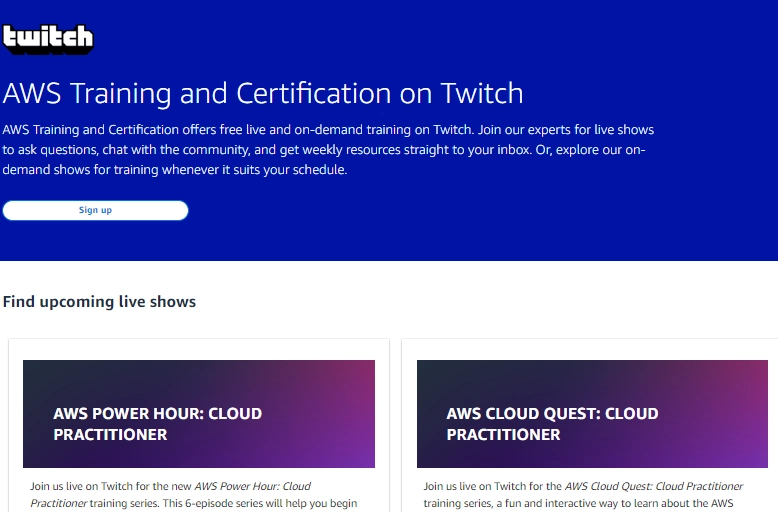Viewport: 778px width, 512px height.
Task: Click the AWS Cloud Quest card description text
Action: (583, 495)
